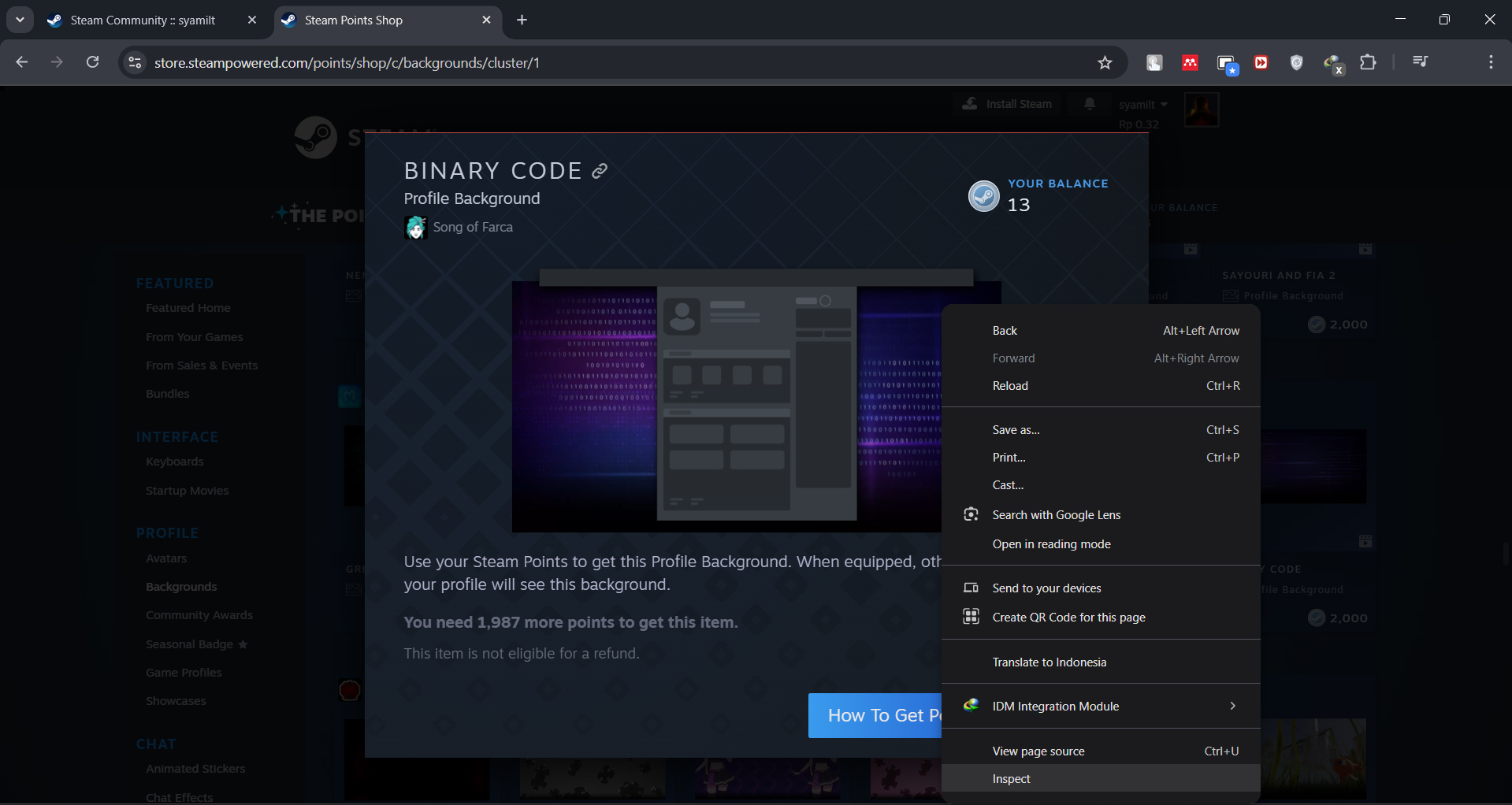Close the Steam Community :: syamilt tab
Image resolution: width=1512 pixels, height=805 pixels.
pos(252,20)
